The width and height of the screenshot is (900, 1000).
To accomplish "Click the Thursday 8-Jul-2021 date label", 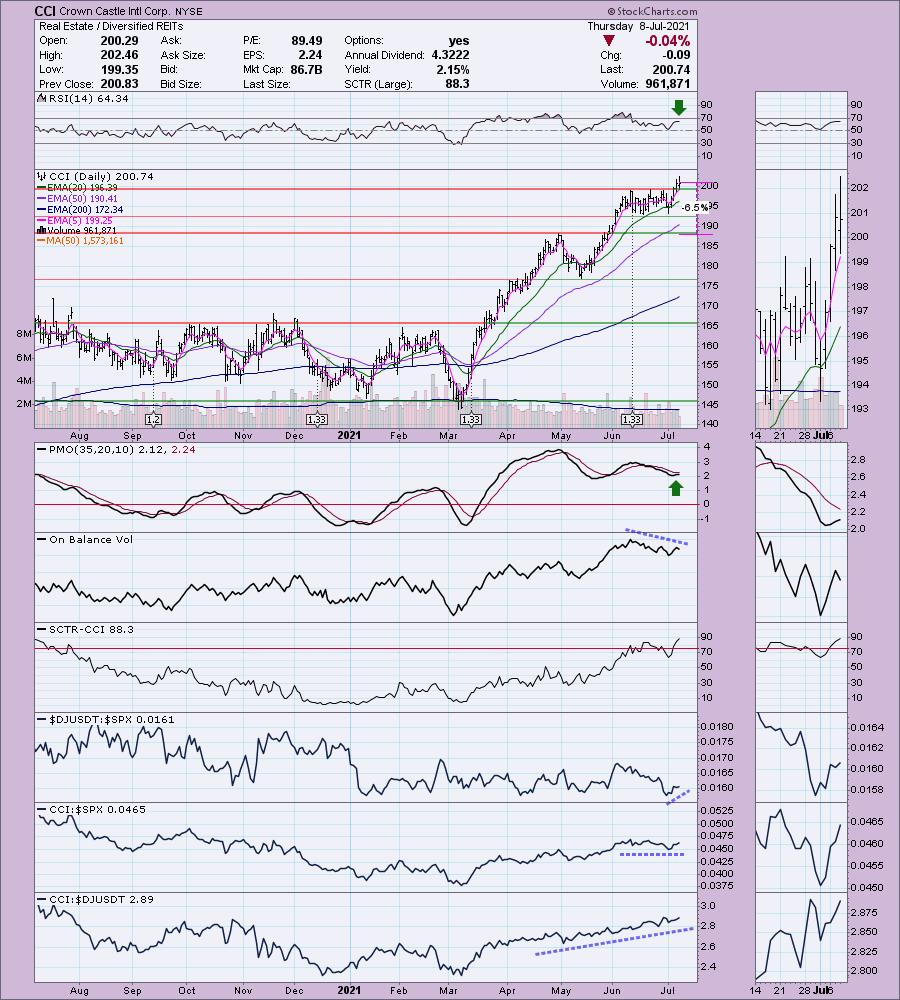I will click(x=638, y=26).
